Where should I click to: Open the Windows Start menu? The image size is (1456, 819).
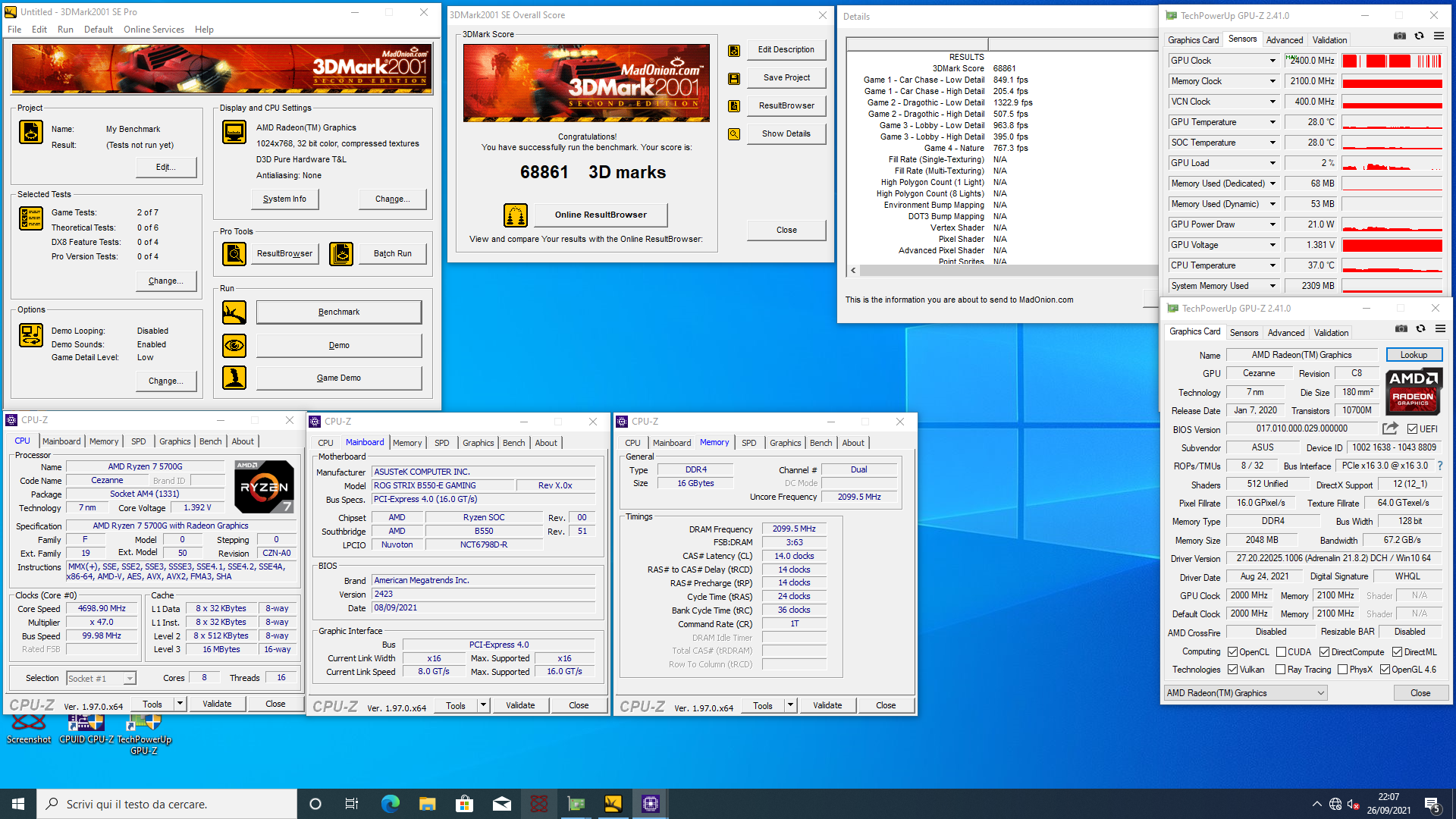click(18, 804)
